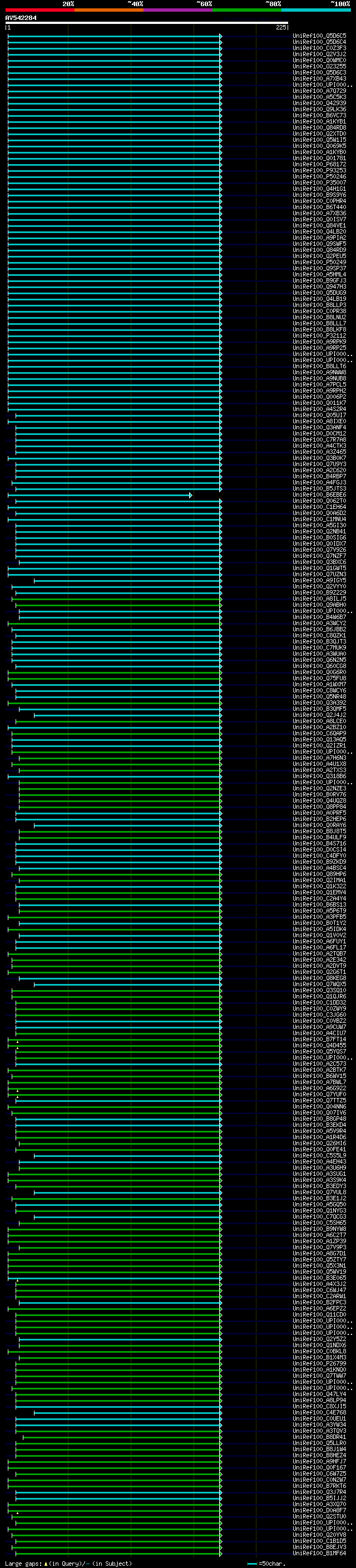356x1568 pixels.
Task: Open the UniRef100_A9IGY5 hit label
Action: tap(319, 581)
